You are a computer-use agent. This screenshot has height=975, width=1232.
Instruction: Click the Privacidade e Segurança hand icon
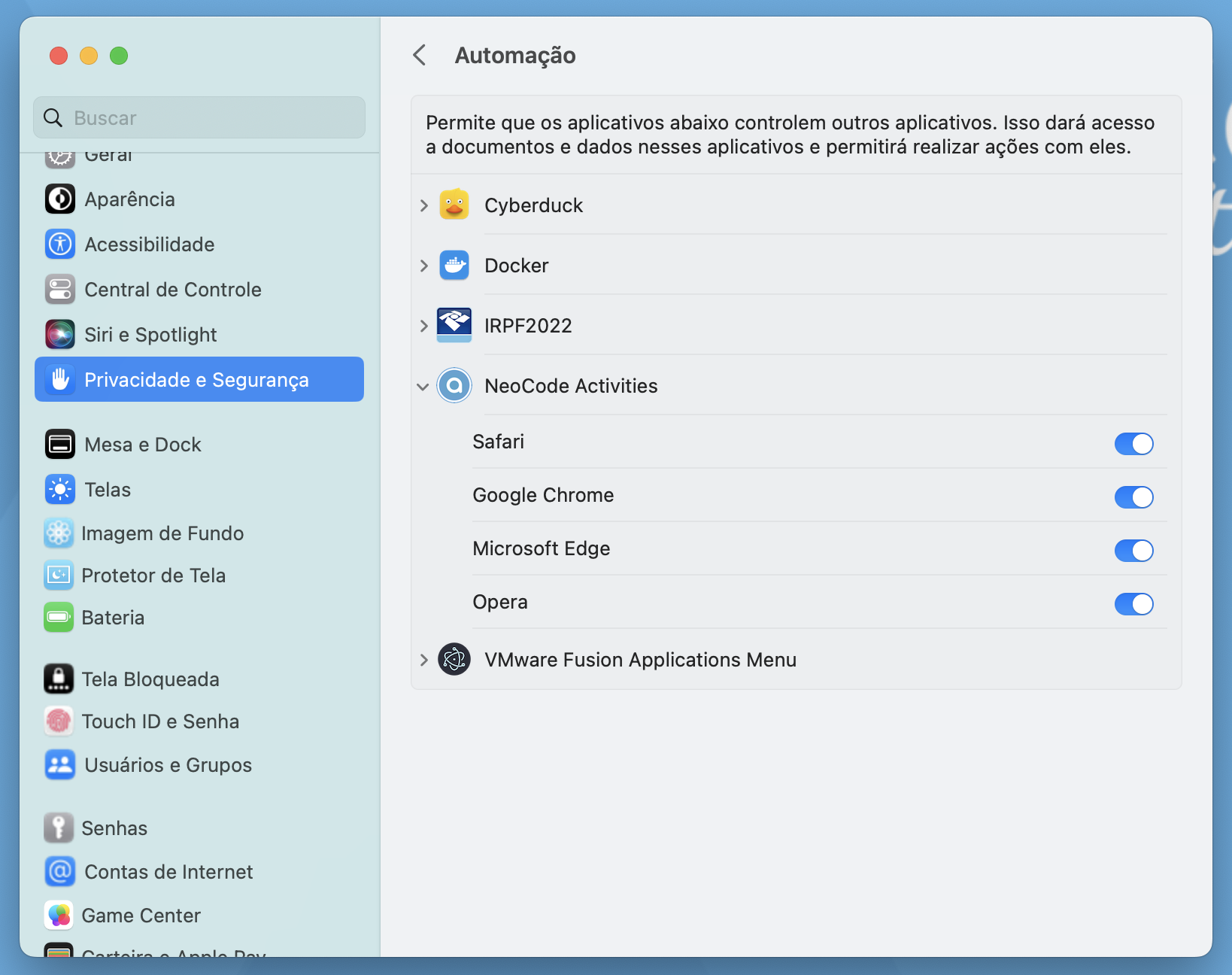(60, 380)
